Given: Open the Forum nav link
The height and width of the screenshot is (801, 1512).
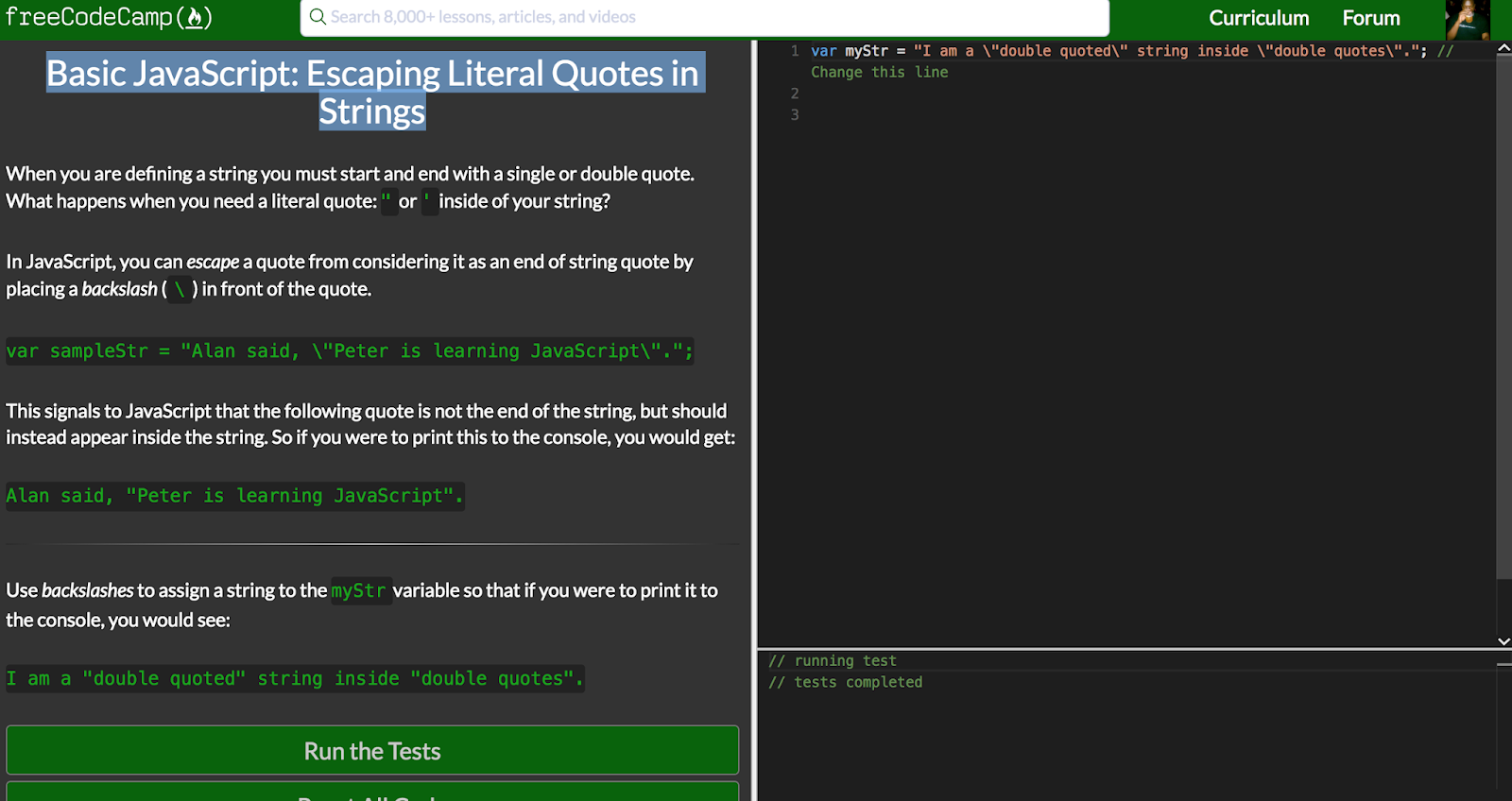Looking at the screenshot, I should (1371, 18).
